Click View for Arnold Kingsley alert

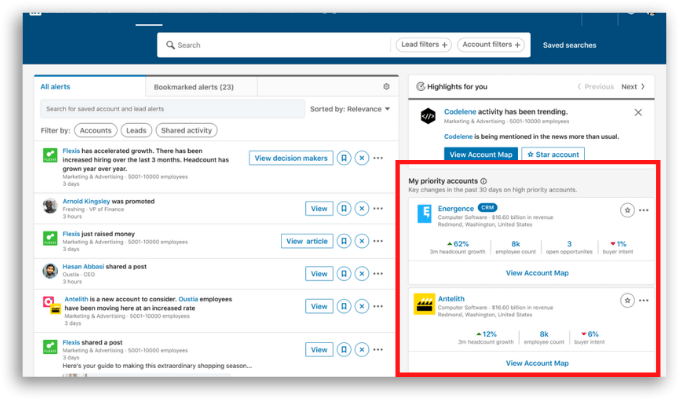[319, 208]
